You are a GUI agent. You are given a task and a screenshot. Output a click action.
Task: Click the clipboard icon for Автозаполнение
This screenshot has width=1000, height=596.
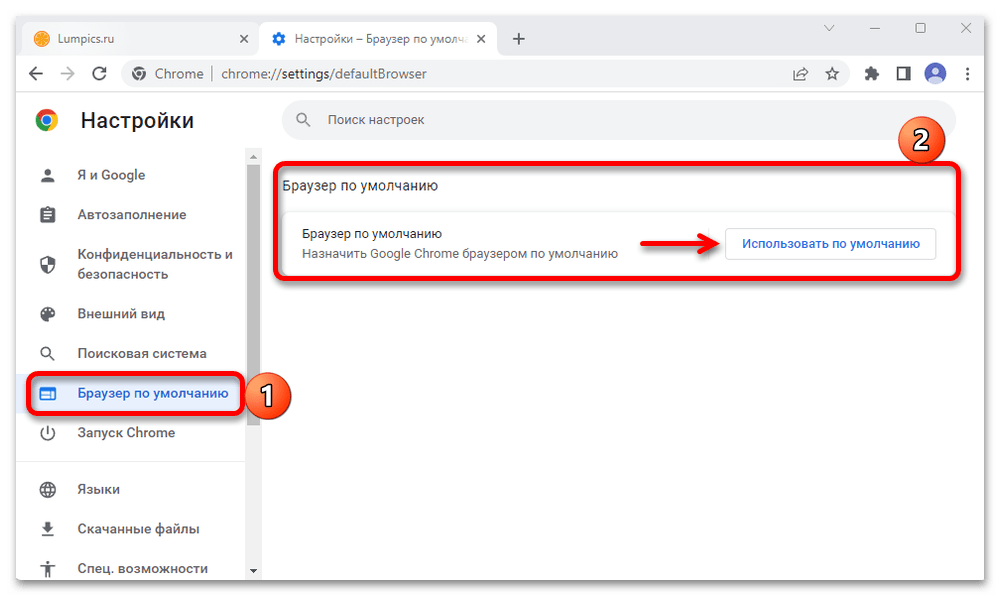tap(48, 215)
